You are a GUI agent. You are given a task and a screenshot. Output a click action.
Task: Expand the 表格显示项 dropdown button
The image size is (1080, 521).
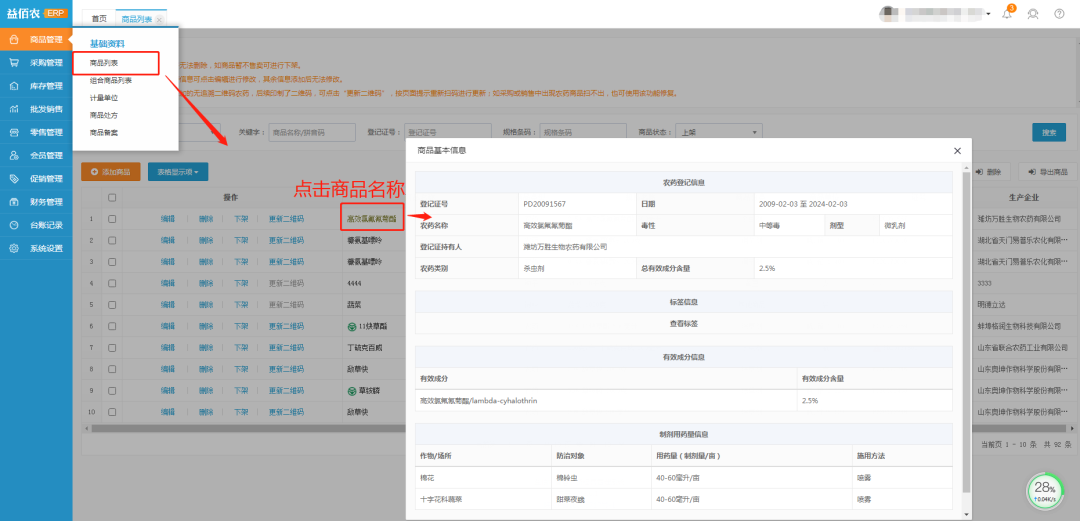178,172
